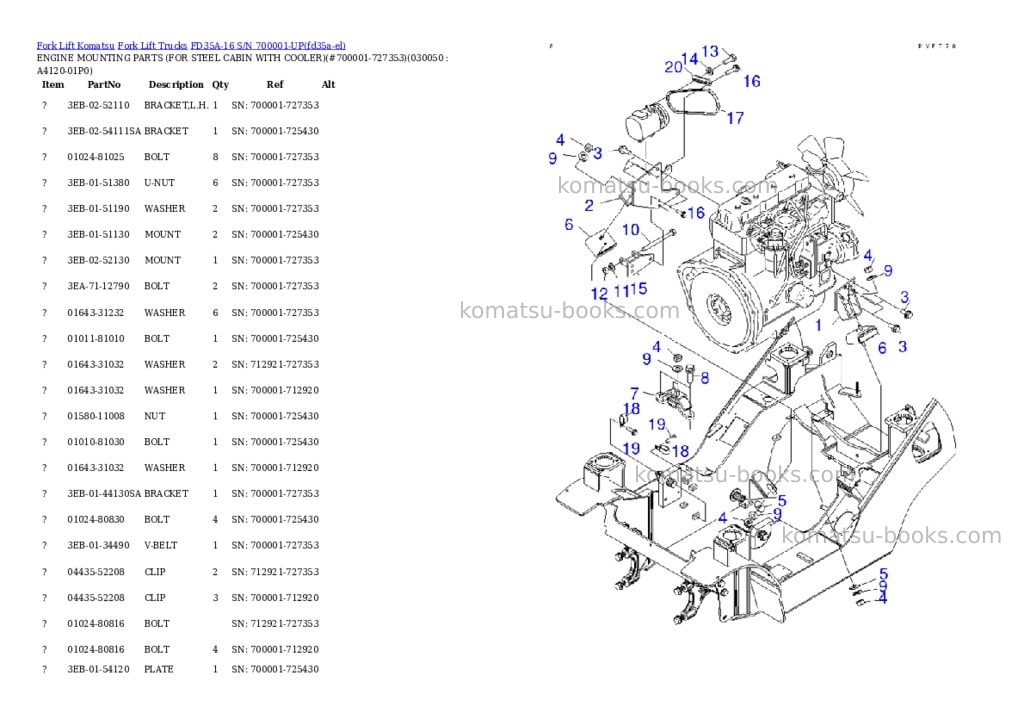The height and width of the screenshot is (725, 1024).
Task: Click diagram callout number 20
Action: pos(673,67)
